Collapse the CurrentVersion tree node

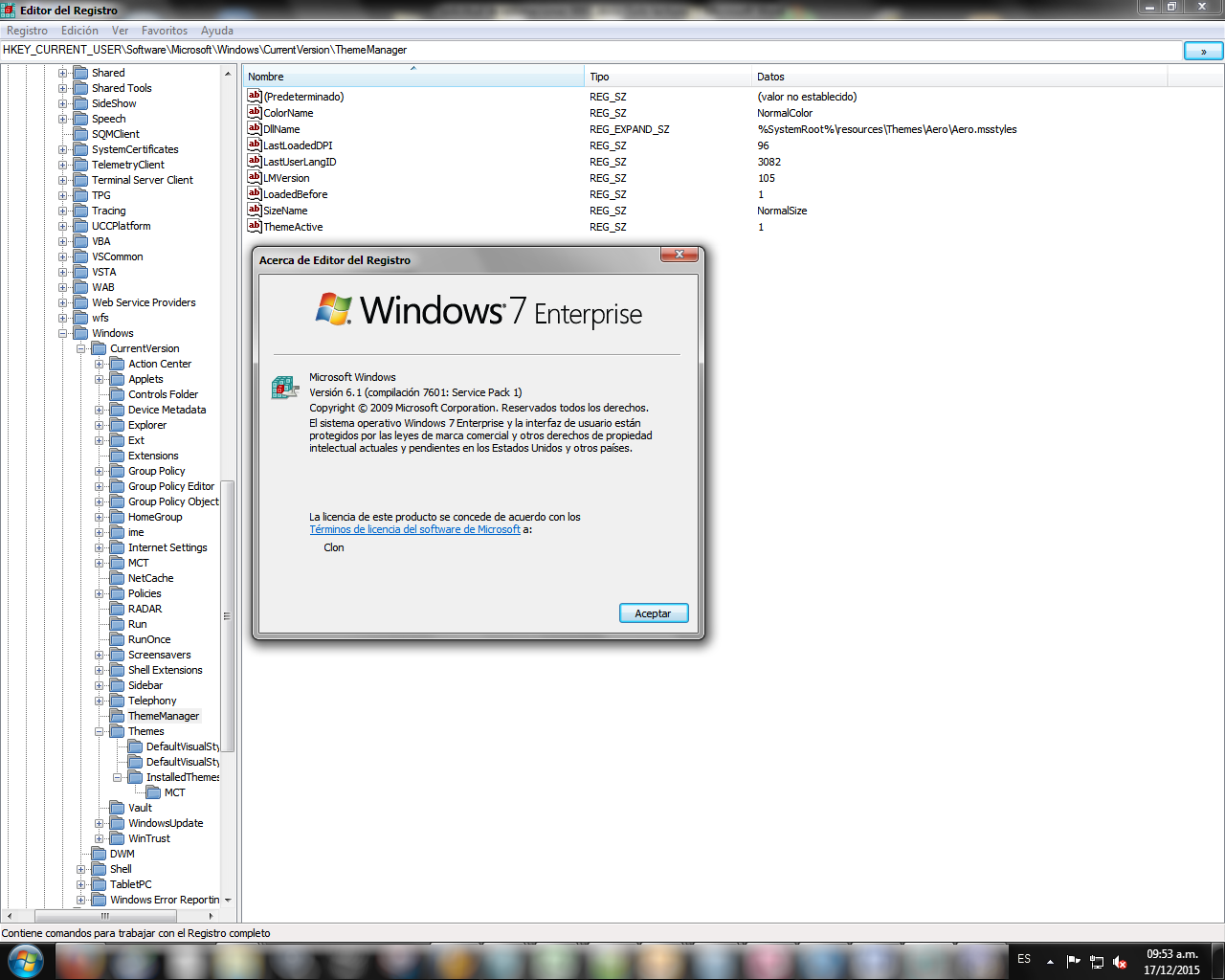click(x=80, y=347)
